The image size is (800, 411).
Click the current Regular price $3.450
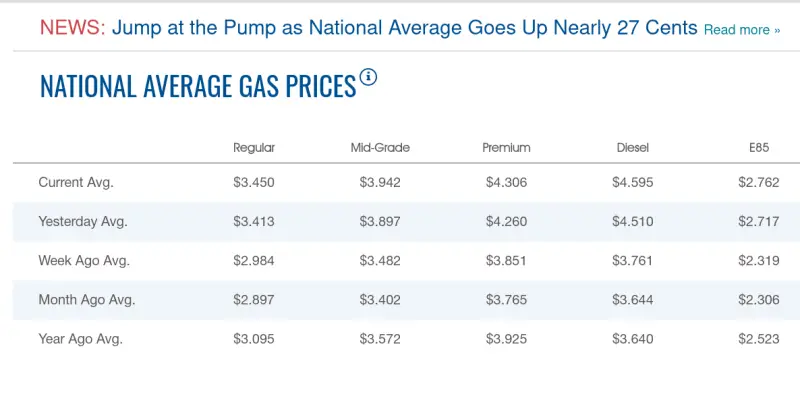click(x=254, y=182)
